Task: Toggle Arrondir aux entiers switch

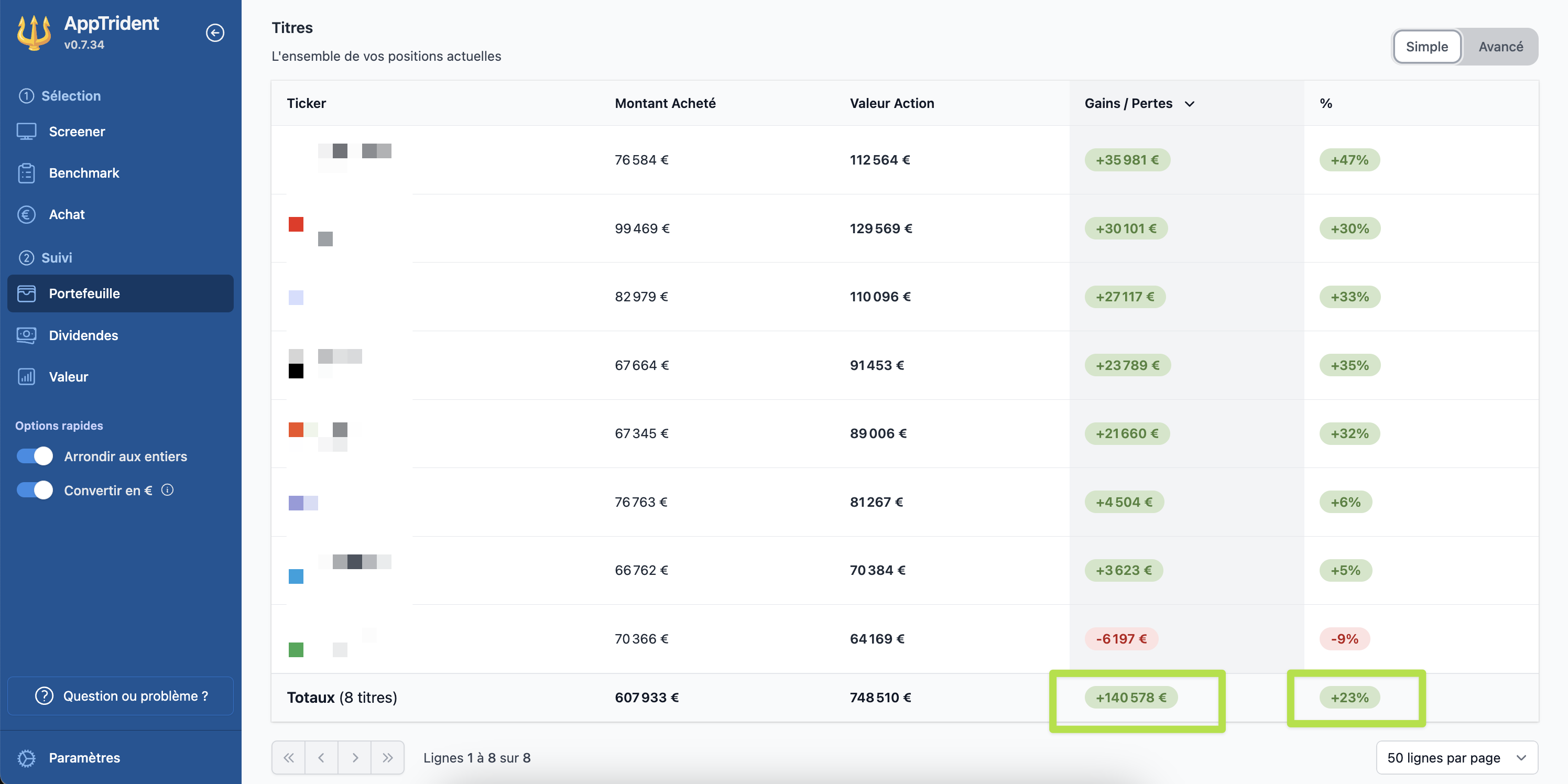Action: pyautogui.click(x=35, y=456)
